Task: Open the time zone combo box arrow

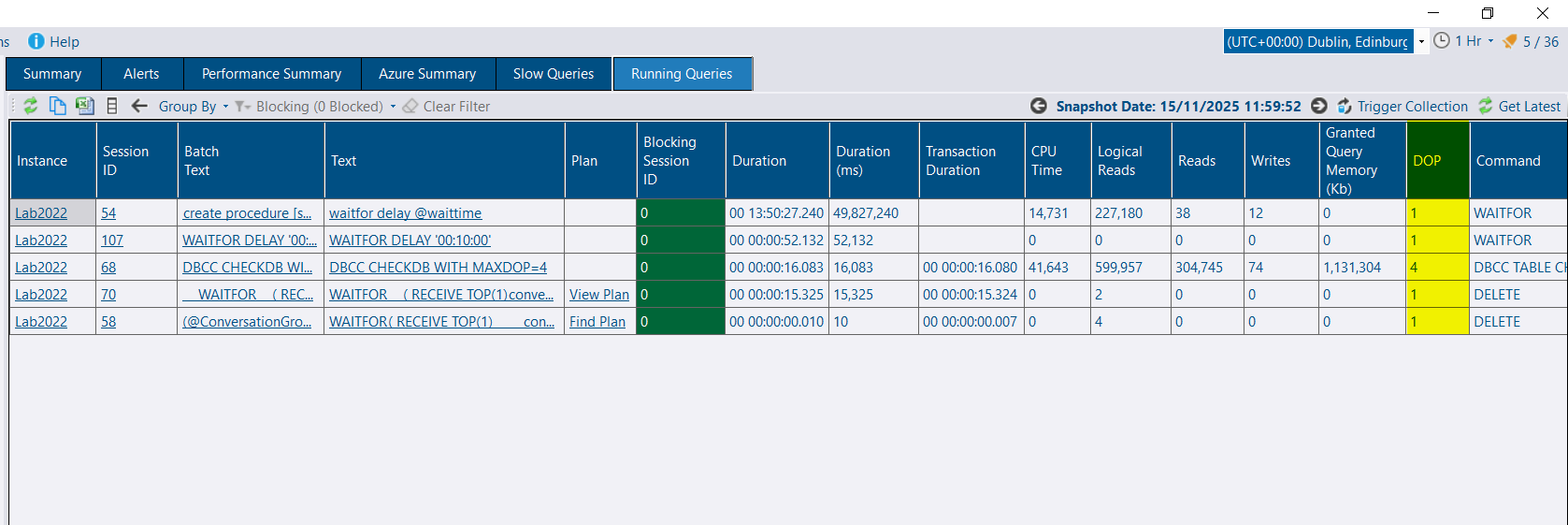Action: click(1421, 41)
